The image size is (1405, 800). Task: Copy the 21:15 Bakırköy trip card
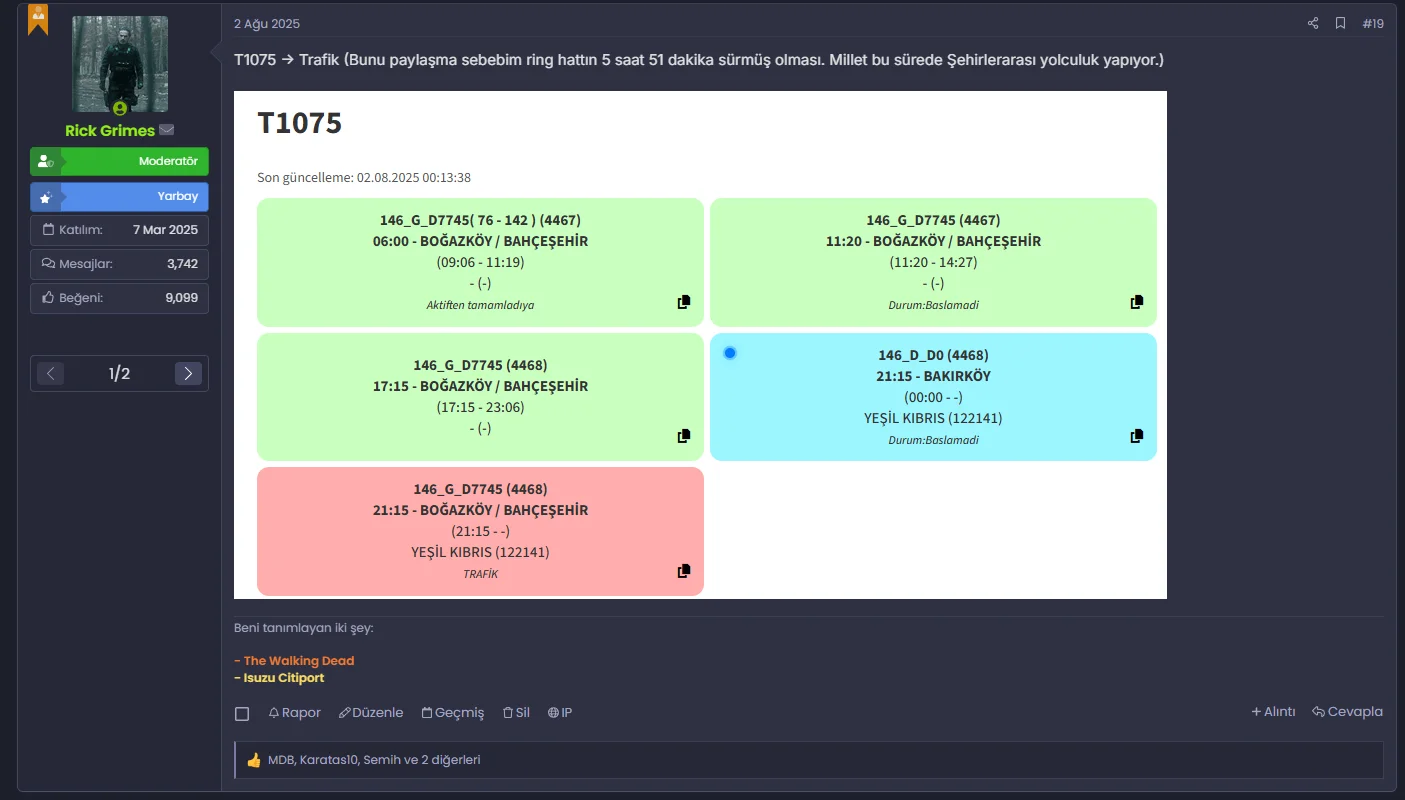click(1137, 436)
